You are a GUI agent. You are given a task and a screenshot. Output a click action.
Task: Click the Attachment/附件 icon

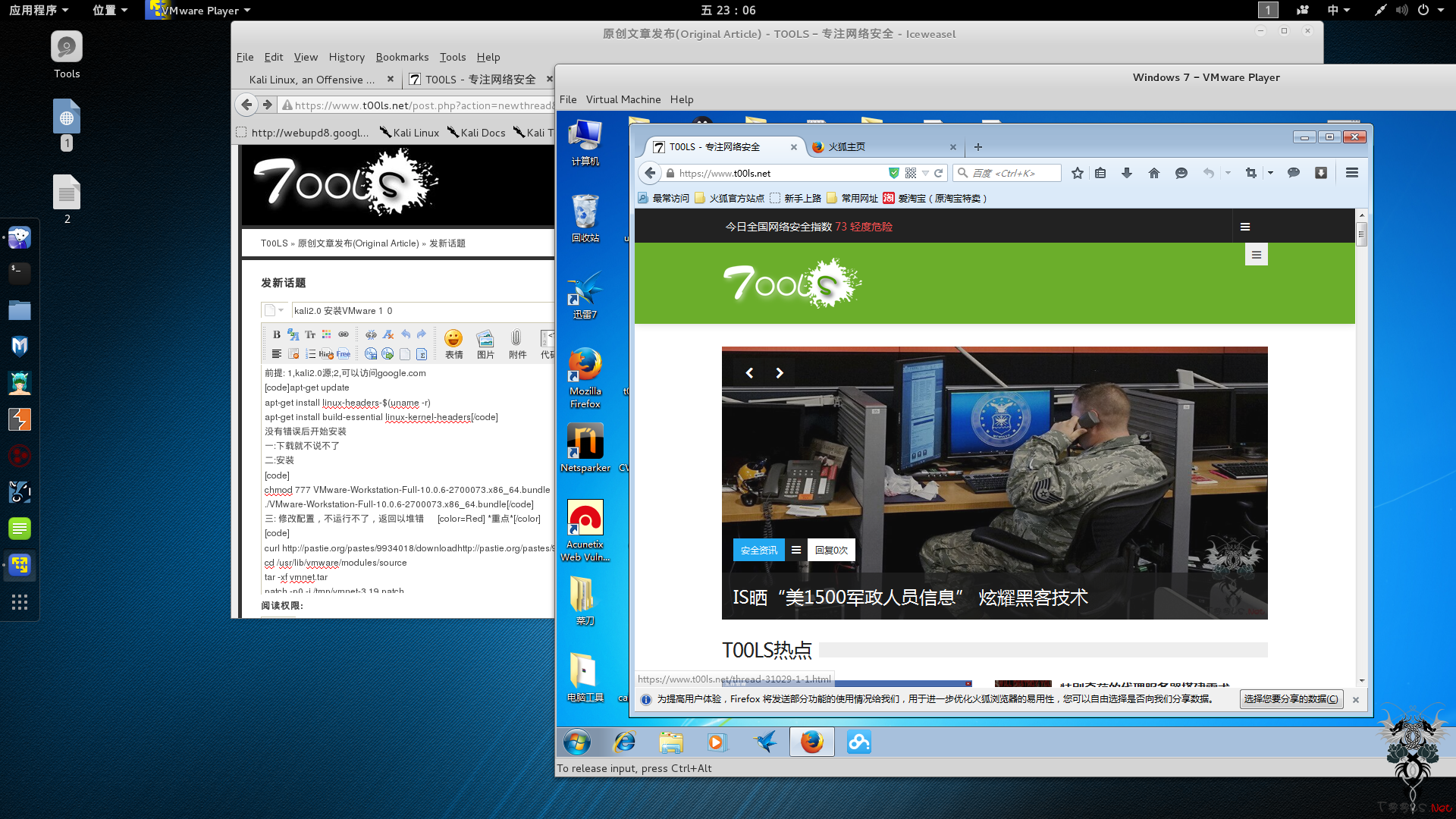517,338
